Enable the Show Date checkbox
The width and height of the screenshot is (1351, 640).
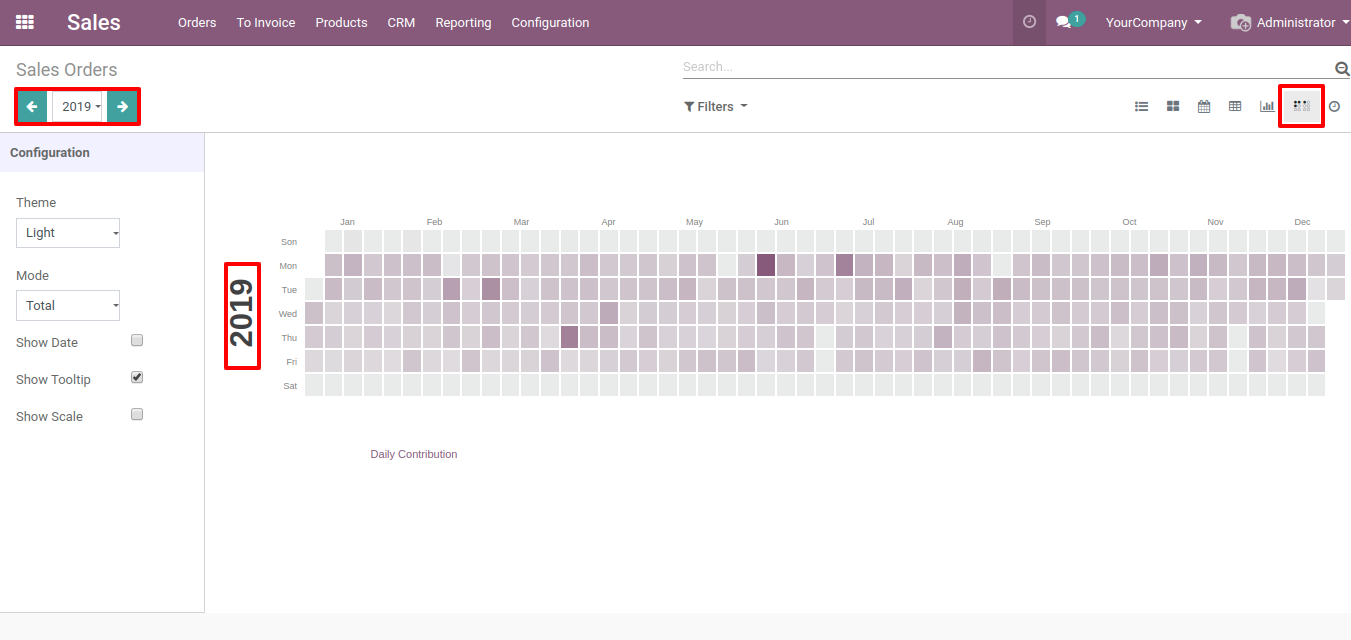tap(138, 341)
